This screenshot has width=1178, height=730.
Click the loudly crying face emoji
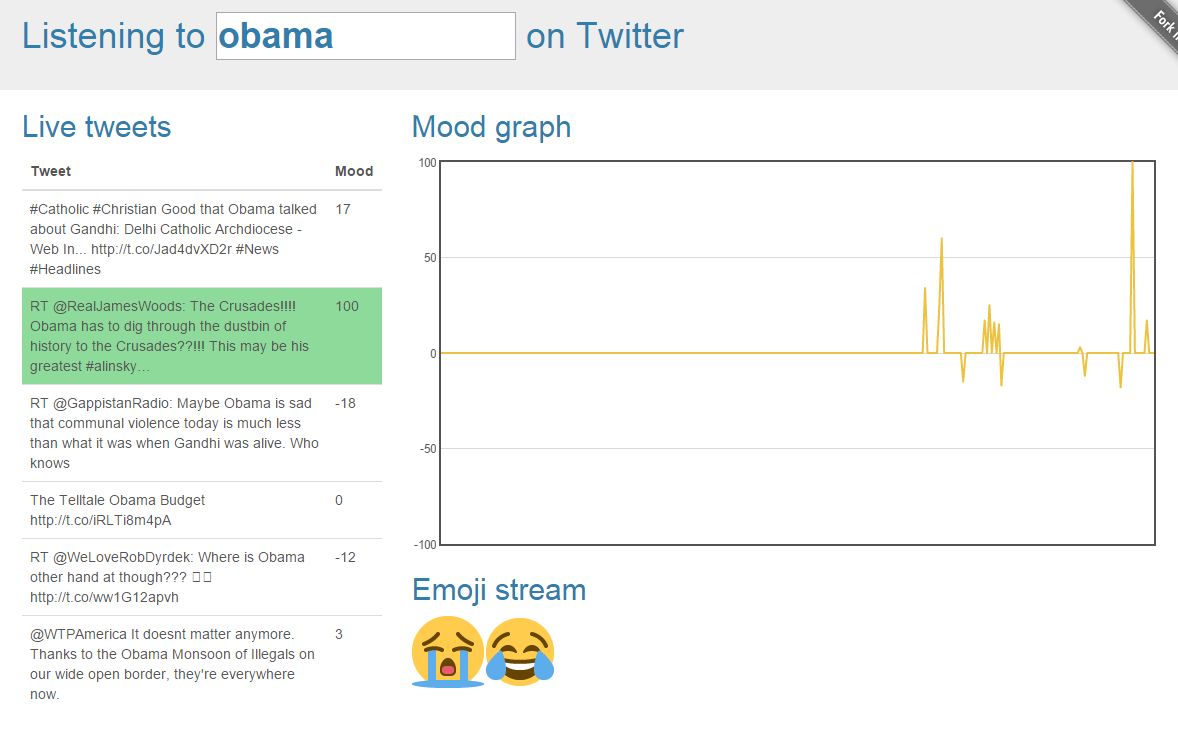(x=448, y=652)
